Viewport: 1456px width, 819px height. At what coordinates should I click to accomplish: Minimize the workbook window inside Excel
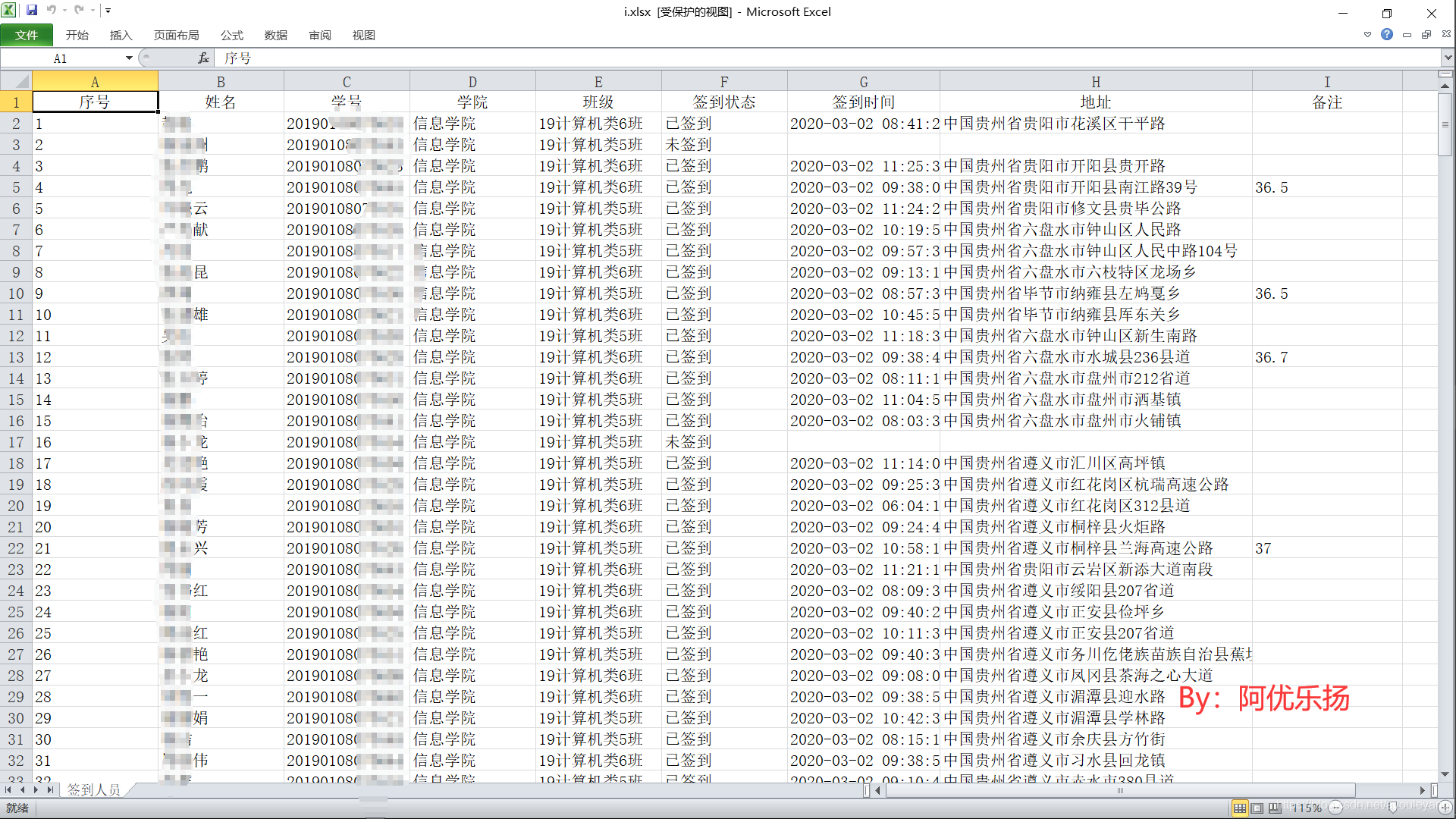pyautogui.click(x=1407, y=35)
